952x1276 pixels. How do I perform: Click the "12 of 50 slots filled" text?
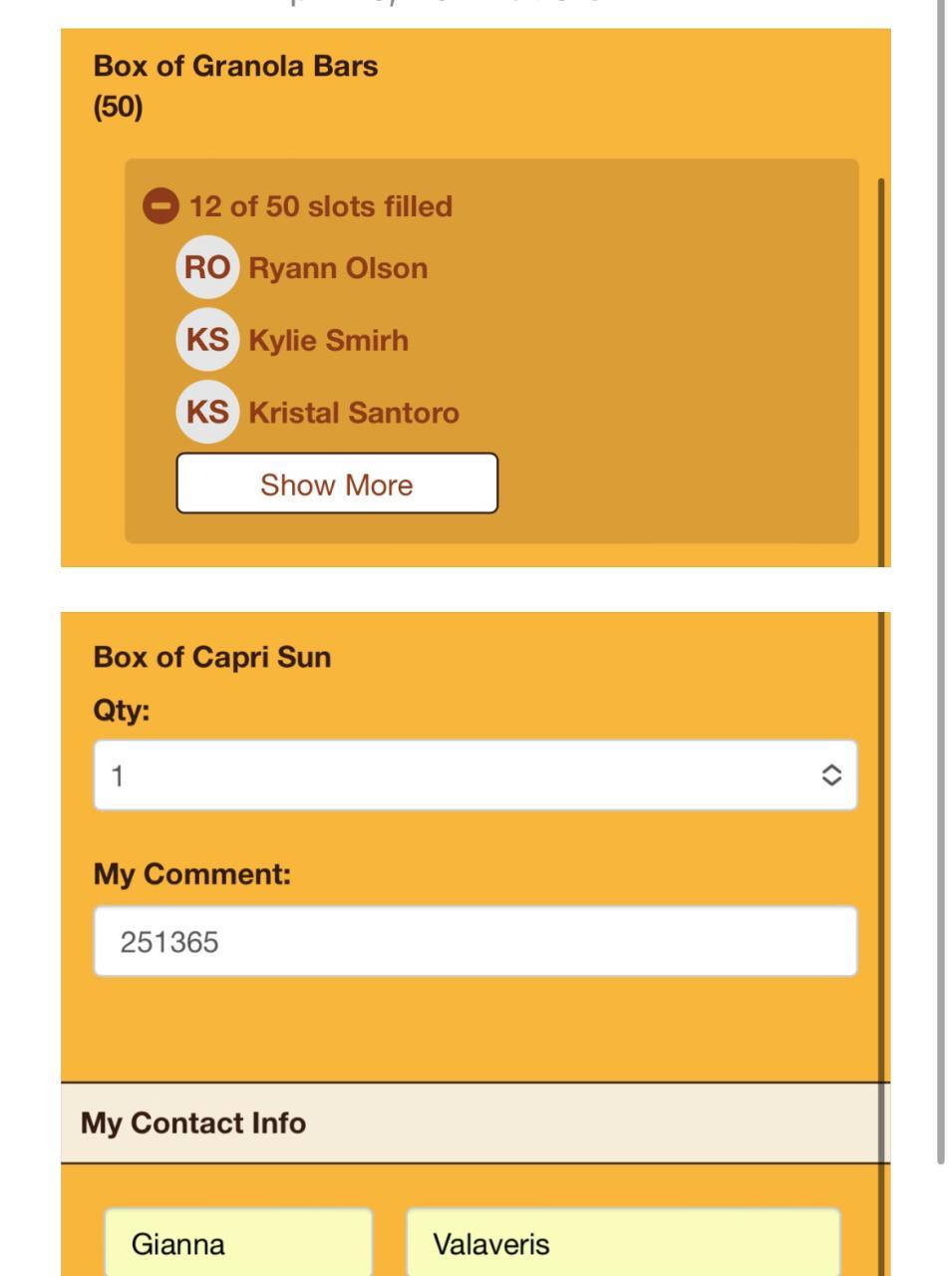(320, 206)
